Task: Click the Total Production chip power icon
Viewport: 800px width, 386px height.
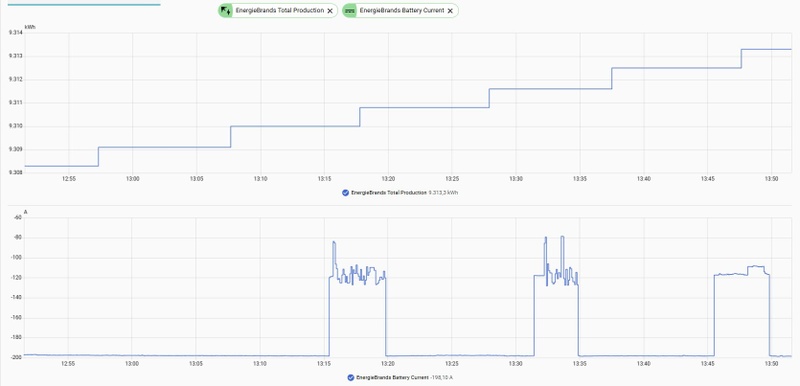Action: click(225, 11)
